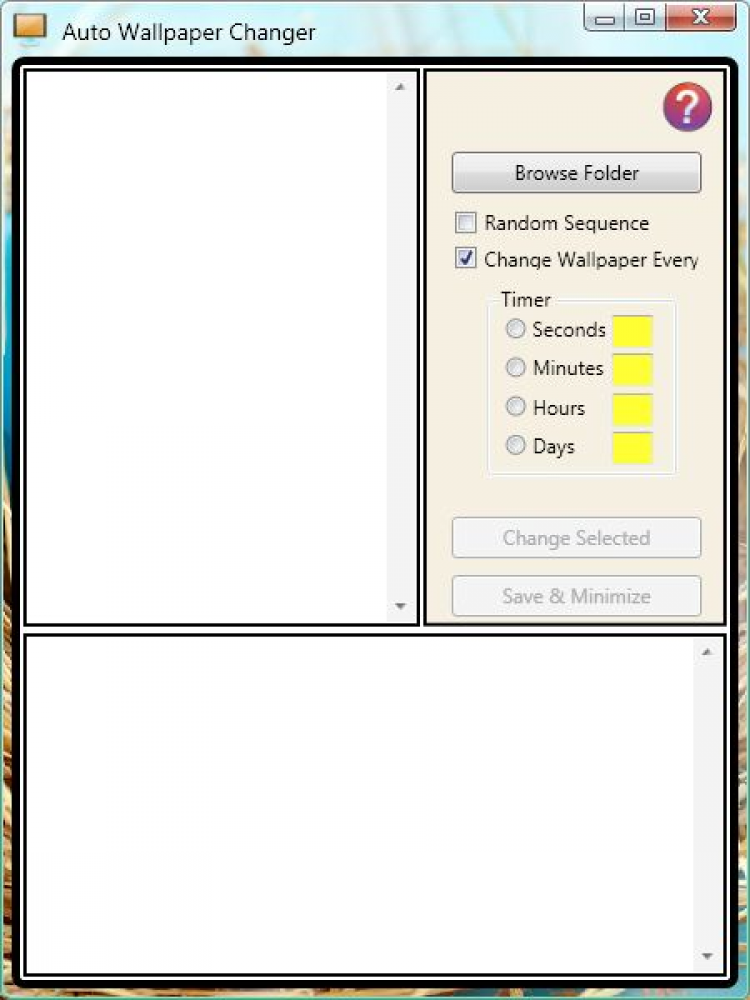
Task: Select the Minutes radio button
Action: [515, 367]
